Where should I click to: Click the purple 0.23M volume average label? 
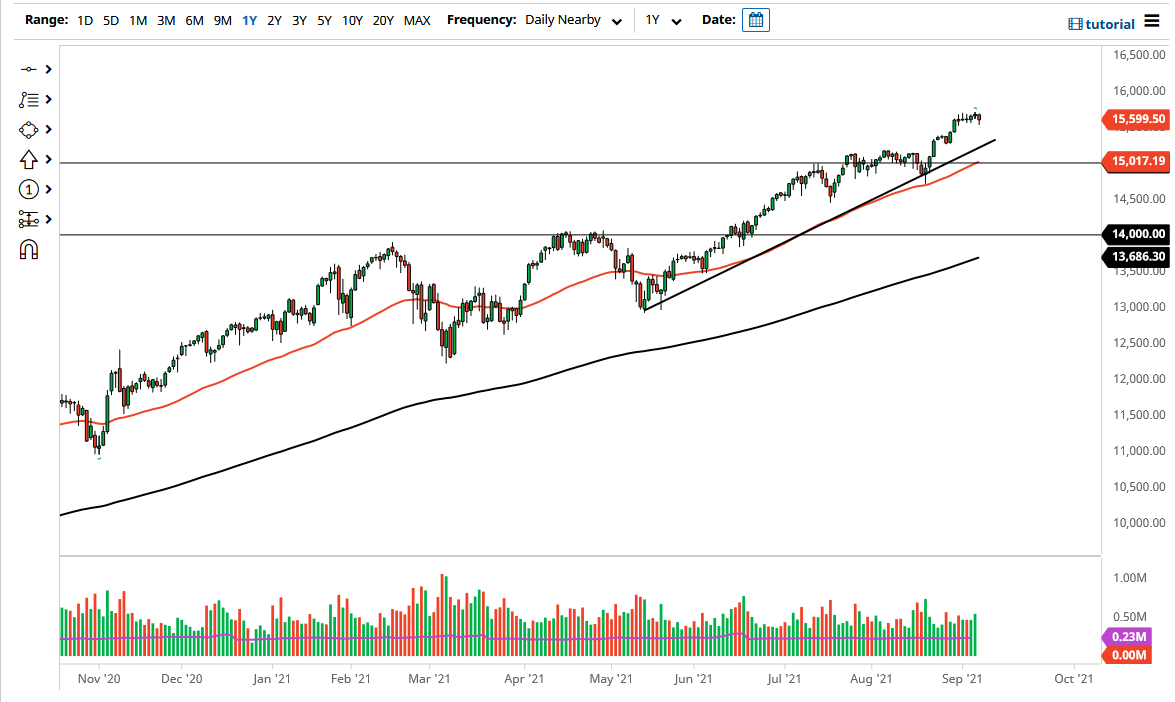[1128, 637]
